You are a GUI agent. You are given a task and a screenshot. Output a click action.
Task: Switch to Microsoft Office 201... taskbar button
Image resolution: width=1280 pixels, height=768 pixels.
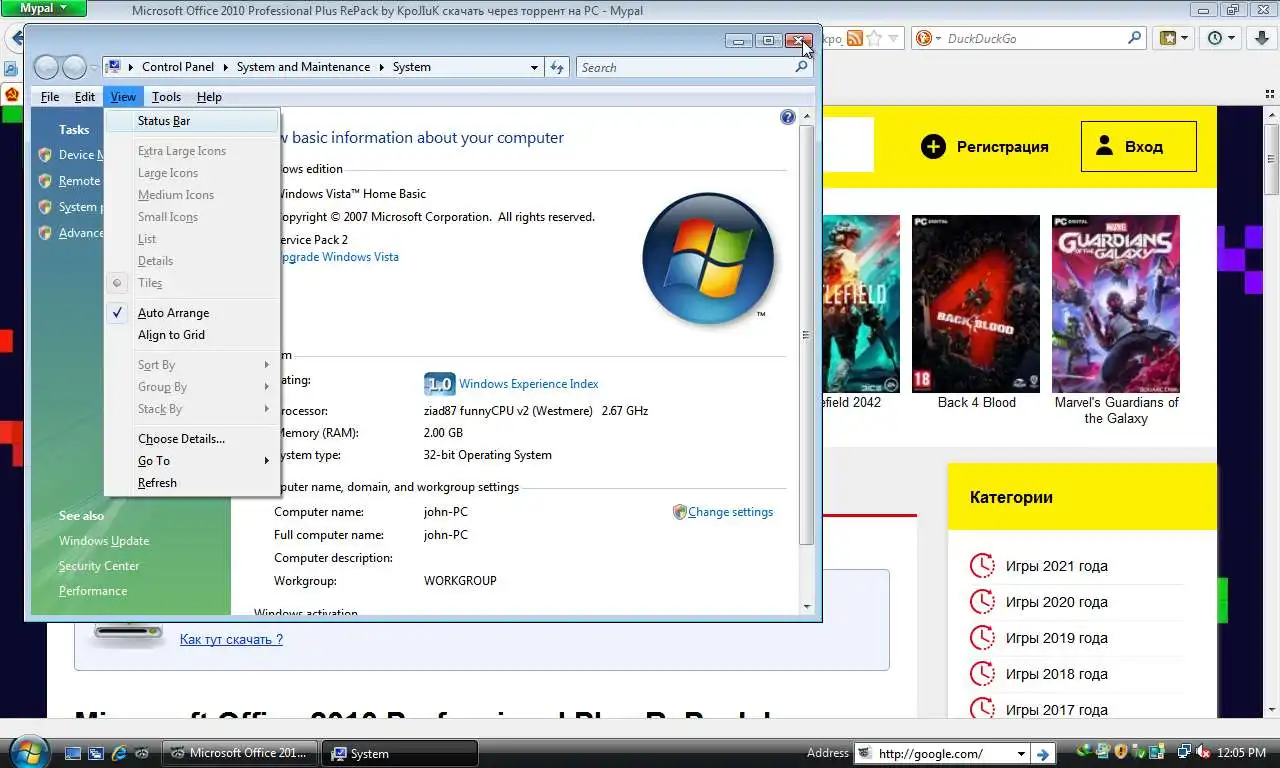(x=240, y=753)
